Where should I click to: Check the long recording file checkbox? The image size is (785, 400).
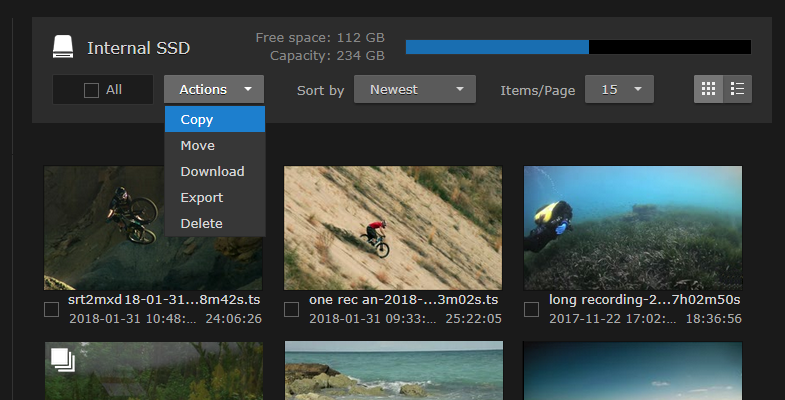531,309
